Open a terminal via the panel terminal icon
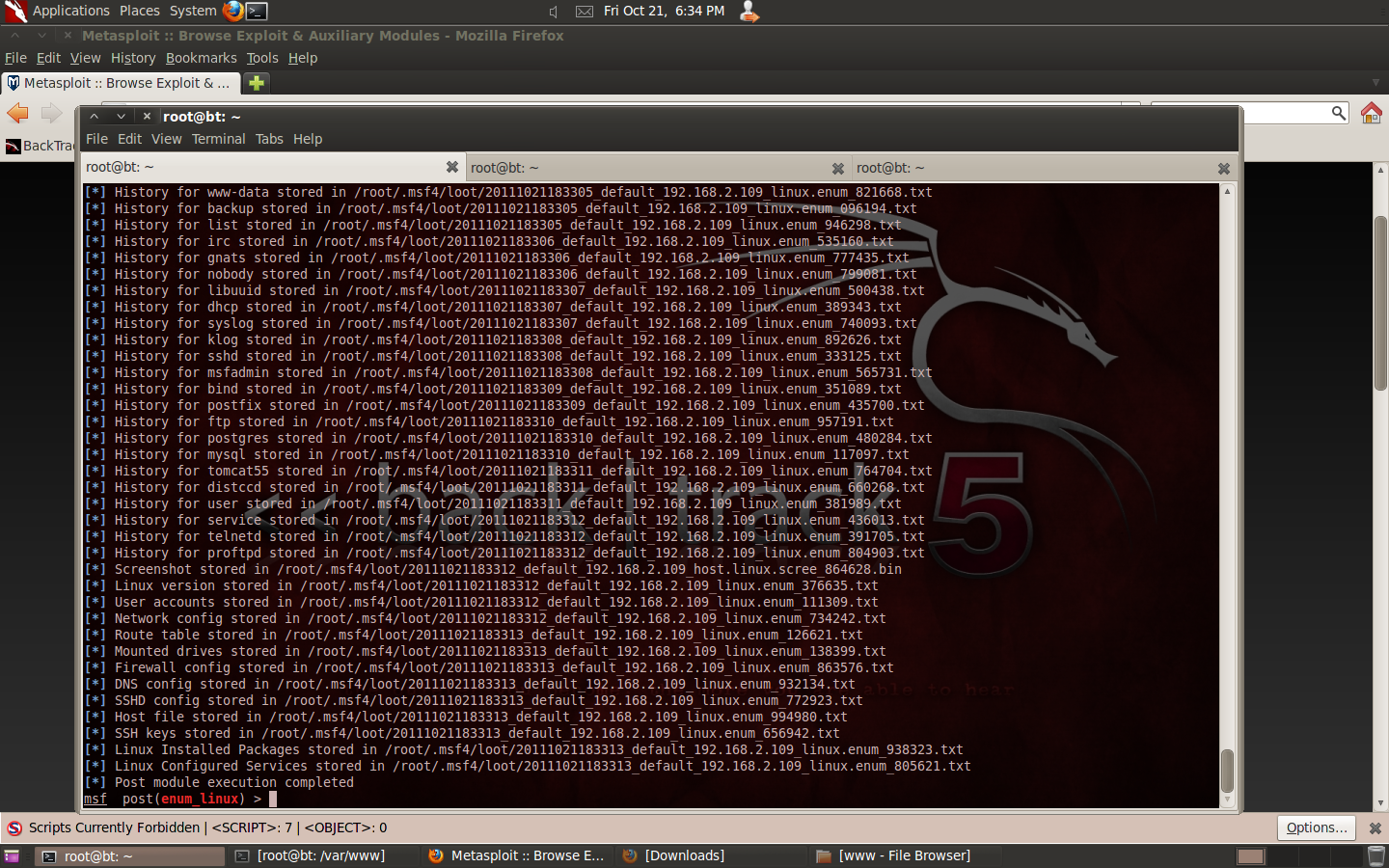 257,11
